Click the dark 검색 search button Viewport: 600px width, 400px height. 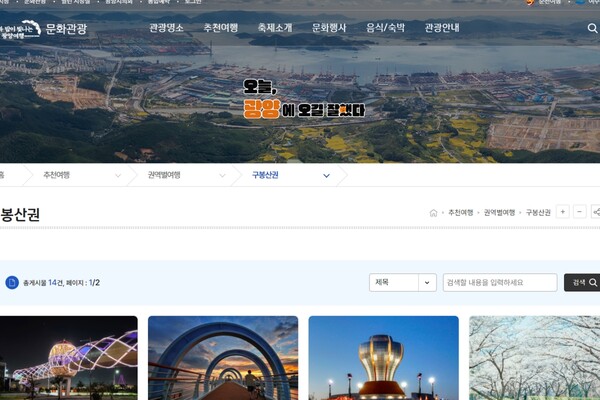click(582, 282)
